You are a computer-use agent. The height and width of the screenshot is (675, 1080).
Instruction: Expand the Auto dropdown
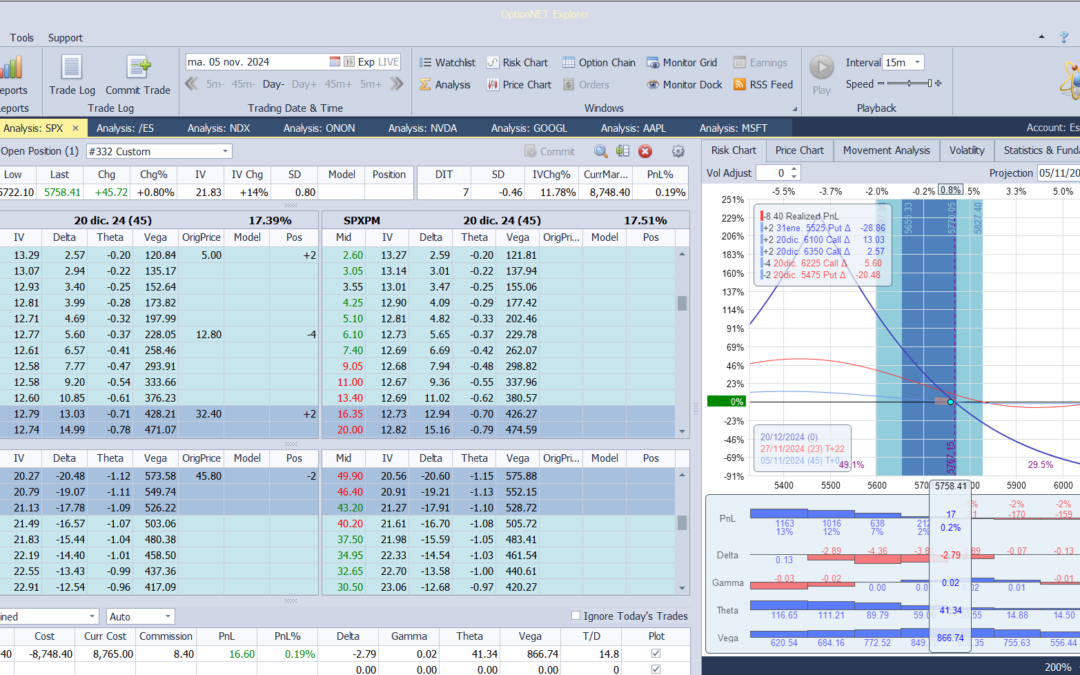167,617
